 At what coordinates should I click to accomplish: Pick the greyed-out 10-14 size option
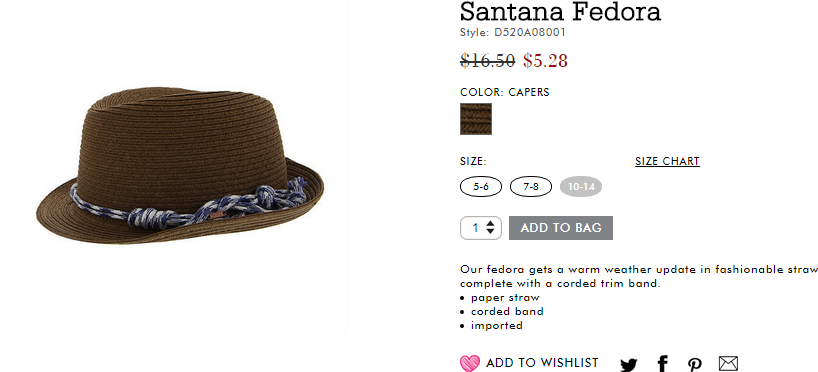[581, 186]
